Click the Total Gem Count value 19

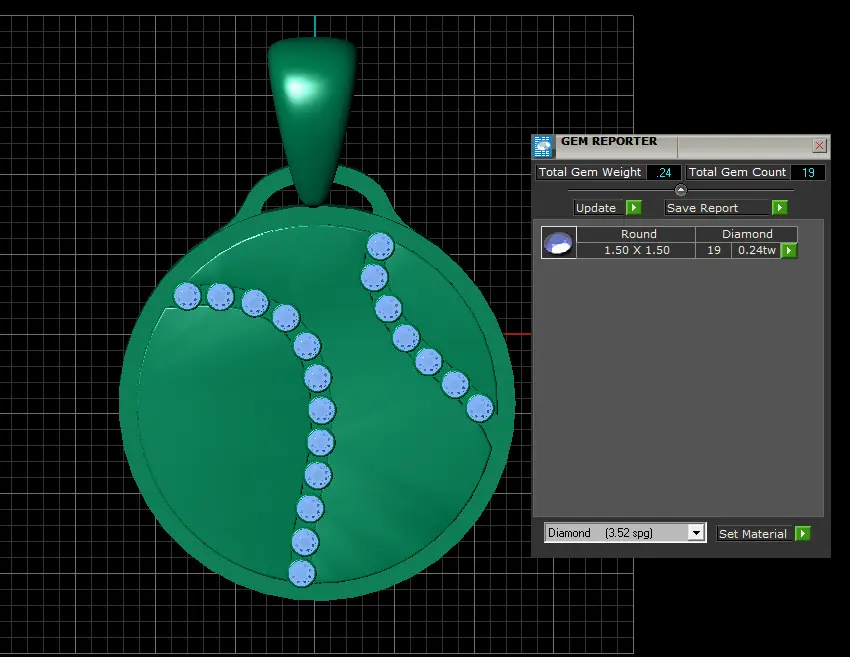pos(808,172)
